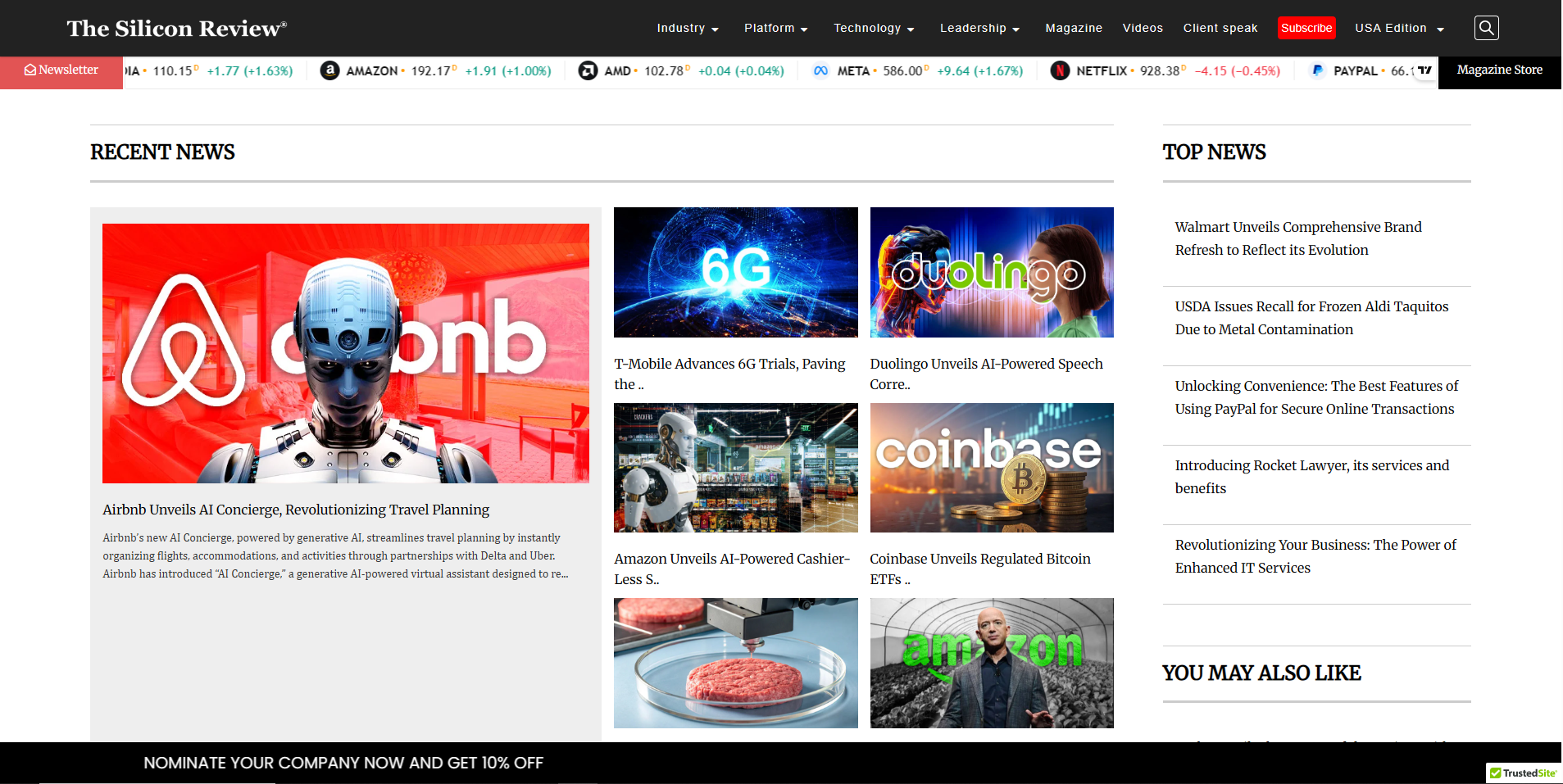1563x784 pixels.
Task: Click the search magnifier icon
Action: pyautogui.click(x=1486, y=28)
